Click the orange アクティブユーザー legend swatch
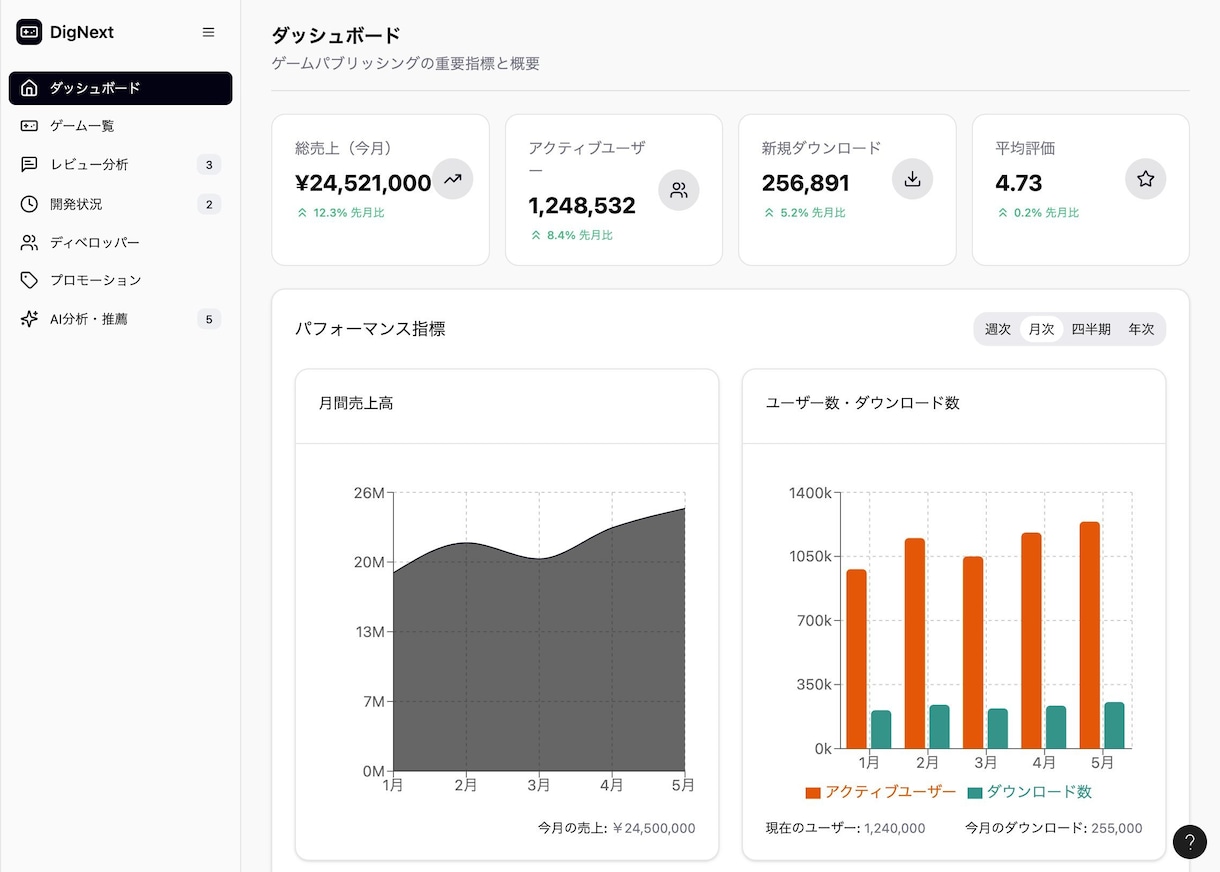Screen dimensions: 1220x872 813,793
